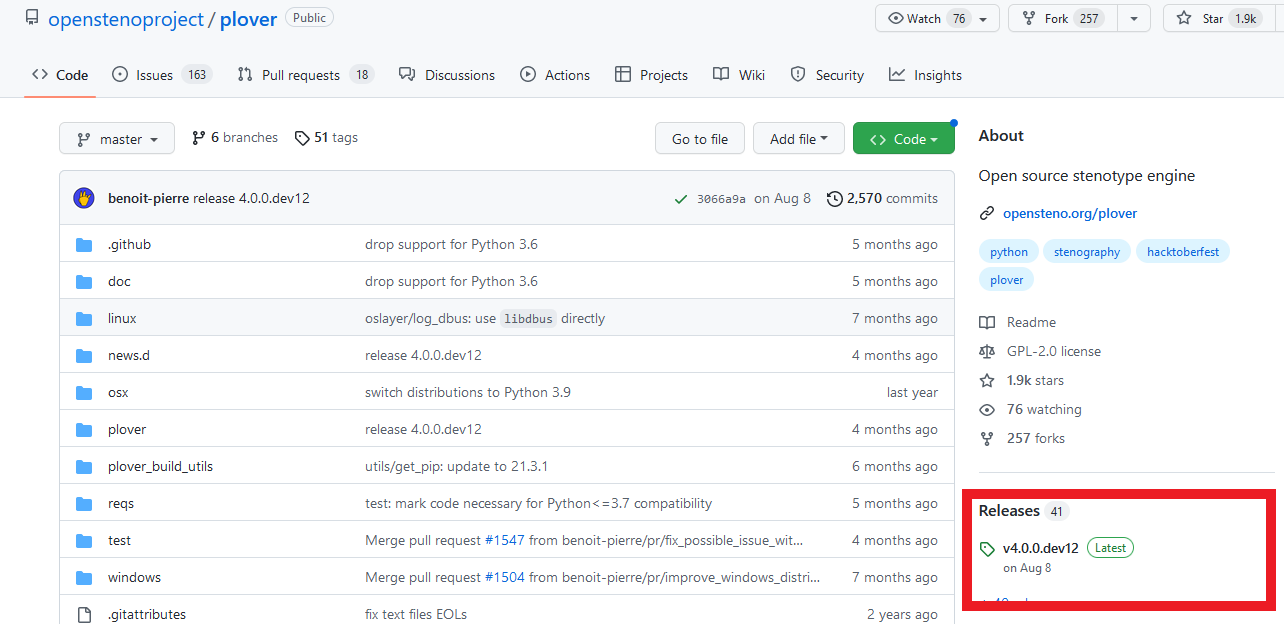Open the linux folder
Screen dimensions: 1284x624
point(122,318)
